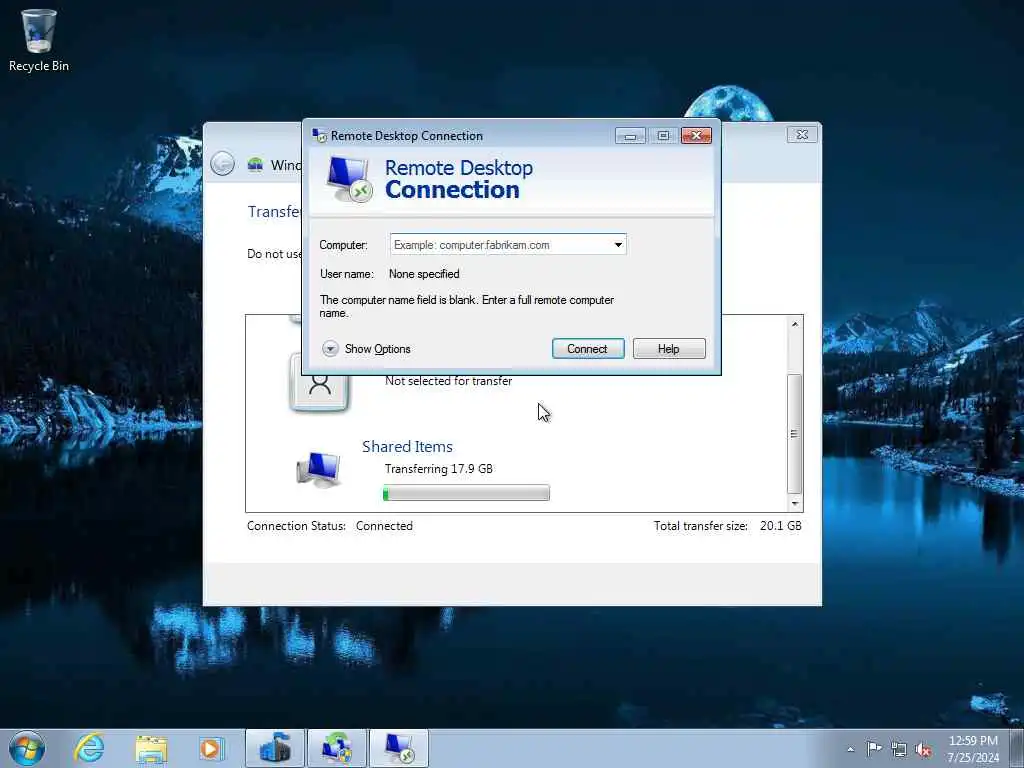Open the Recycle Bin desktop icon
The image size is (1024, 768).
point(39,40)
